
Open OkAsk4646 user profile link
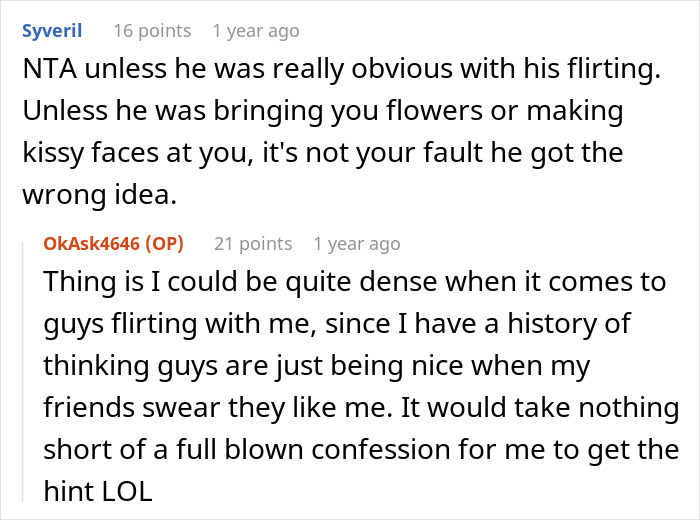tap(92, 244)
